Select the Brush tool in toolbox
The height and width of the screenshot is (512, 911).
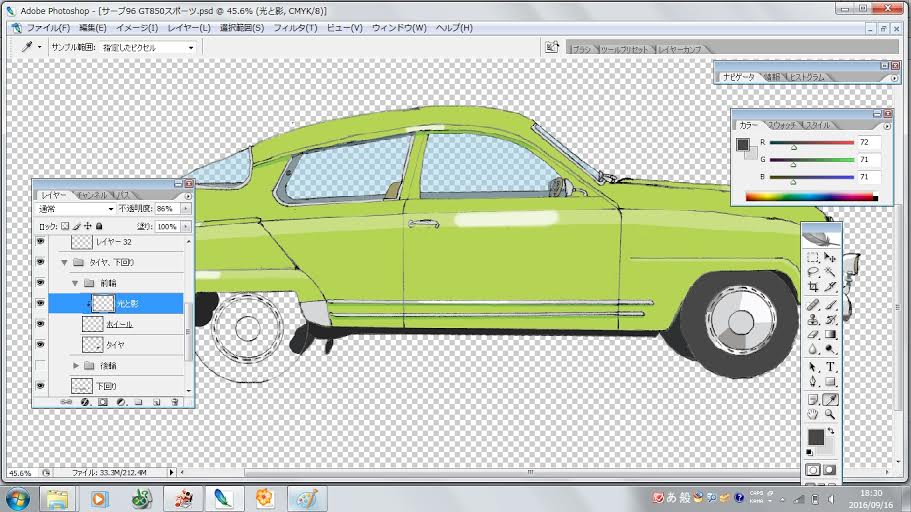830,305
